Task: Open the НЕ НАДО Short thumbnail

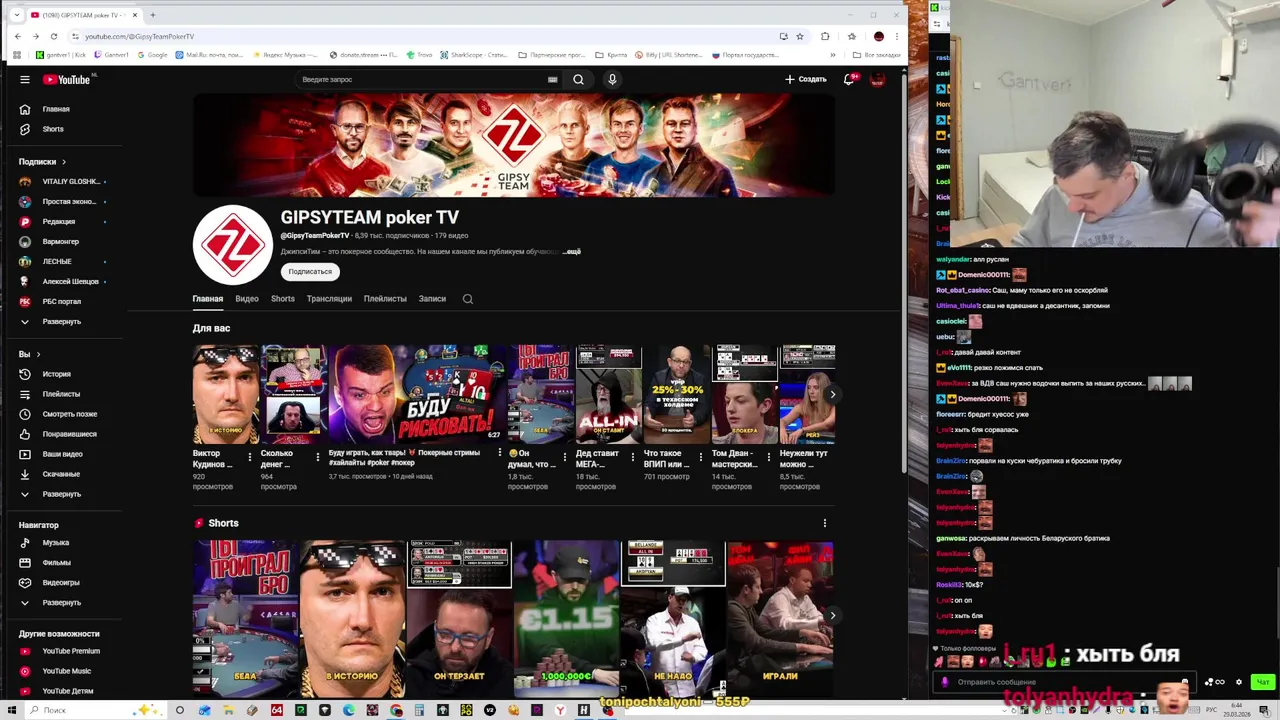Action: [x=673, y=618]
